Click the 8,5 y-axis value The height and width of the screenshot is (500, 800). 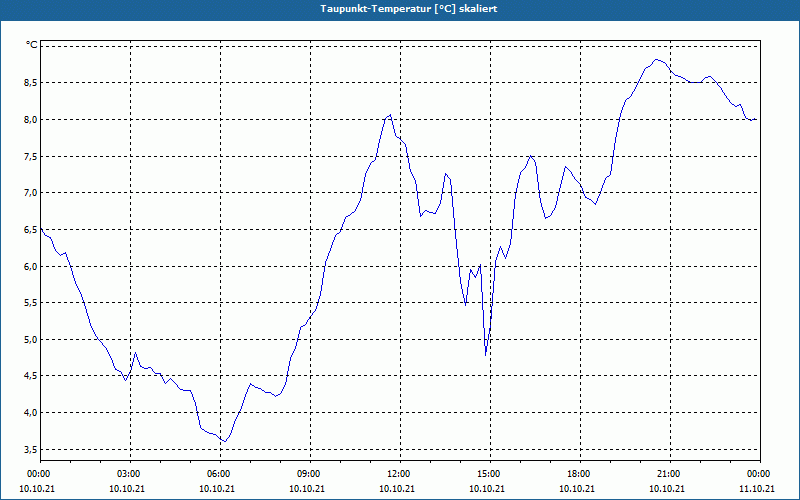(x=31, y=83)
